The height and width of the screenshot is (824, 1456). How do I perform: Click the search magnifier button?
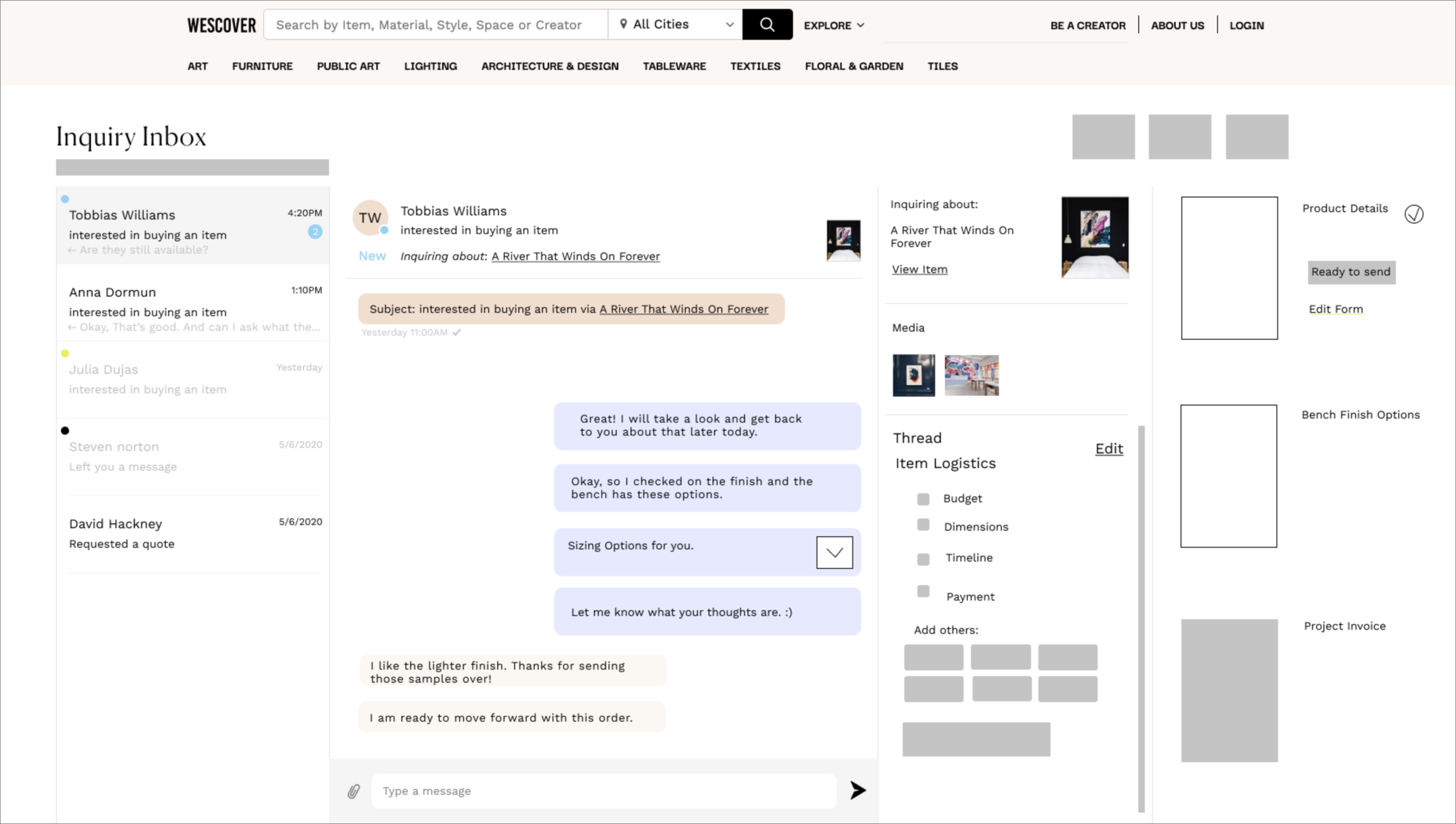(767, 24)
